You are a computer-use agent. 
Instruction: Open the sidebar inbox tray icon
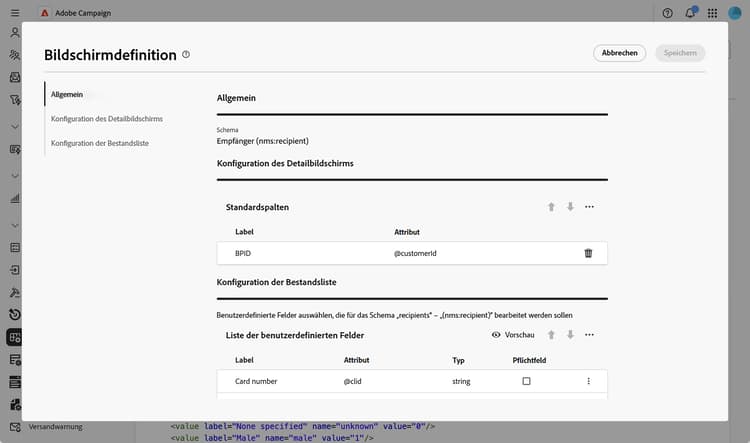15,77
